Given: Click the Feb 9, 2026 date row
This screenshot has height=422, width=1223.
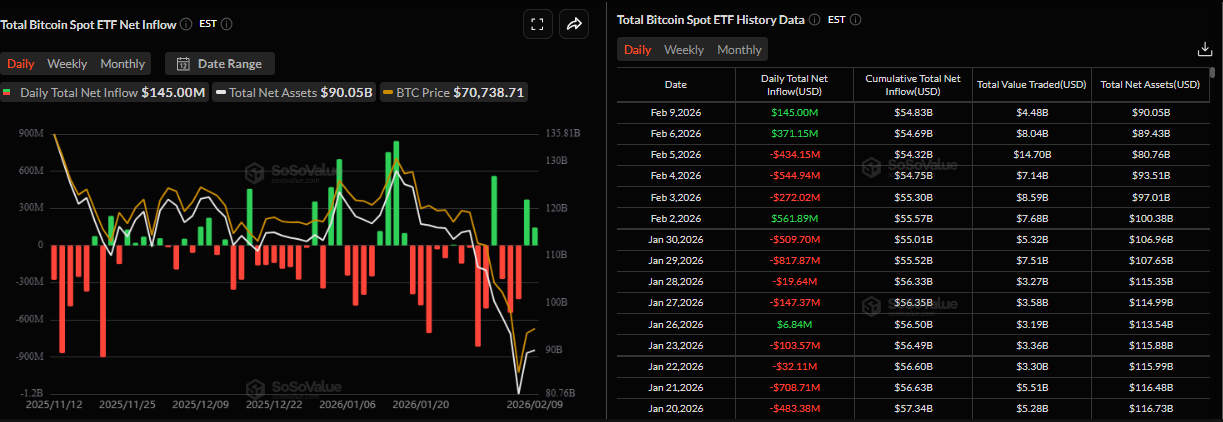Looking at the screenshot, I should 676,112.
